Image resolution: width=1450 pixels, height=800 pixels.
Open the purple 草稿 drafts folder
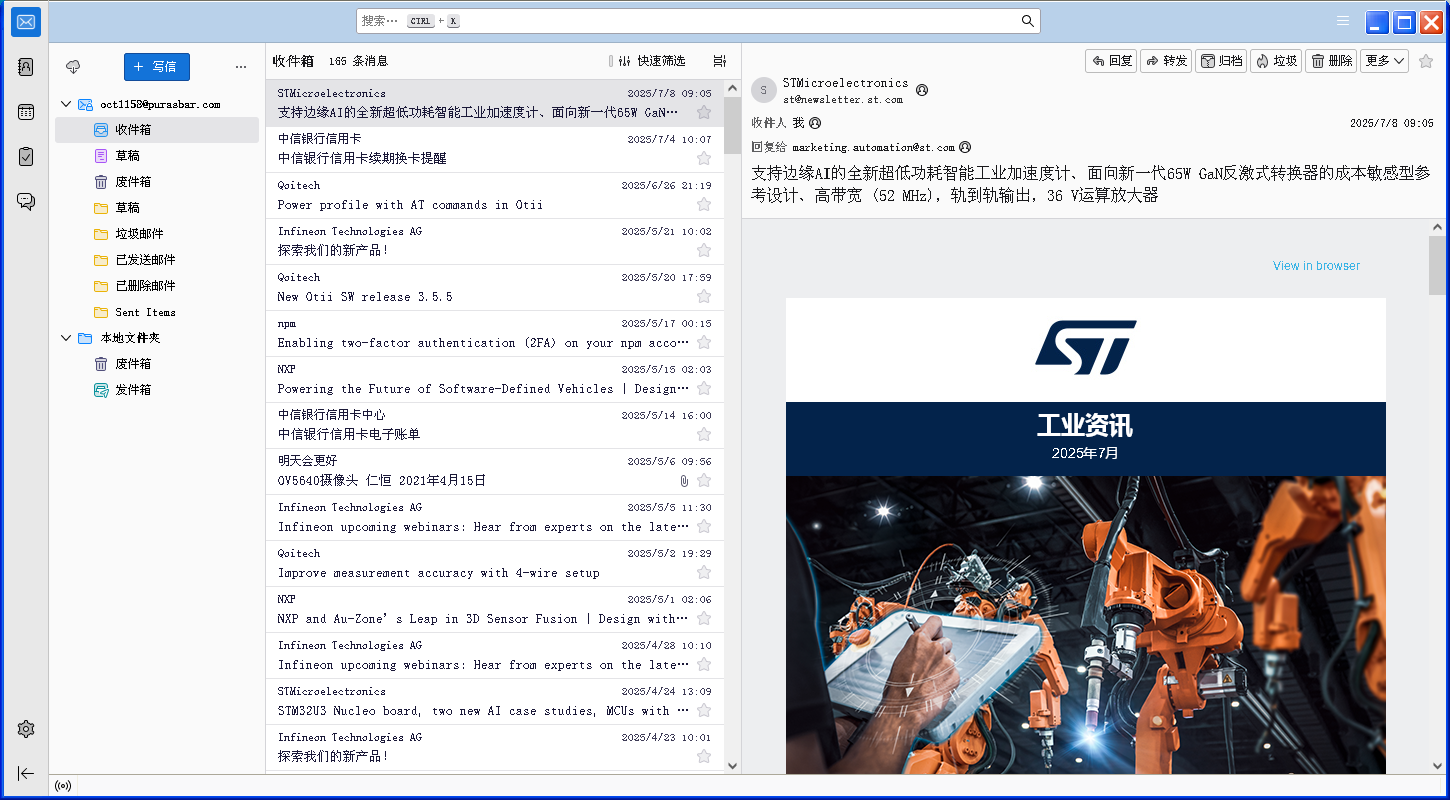pos(157,156)
